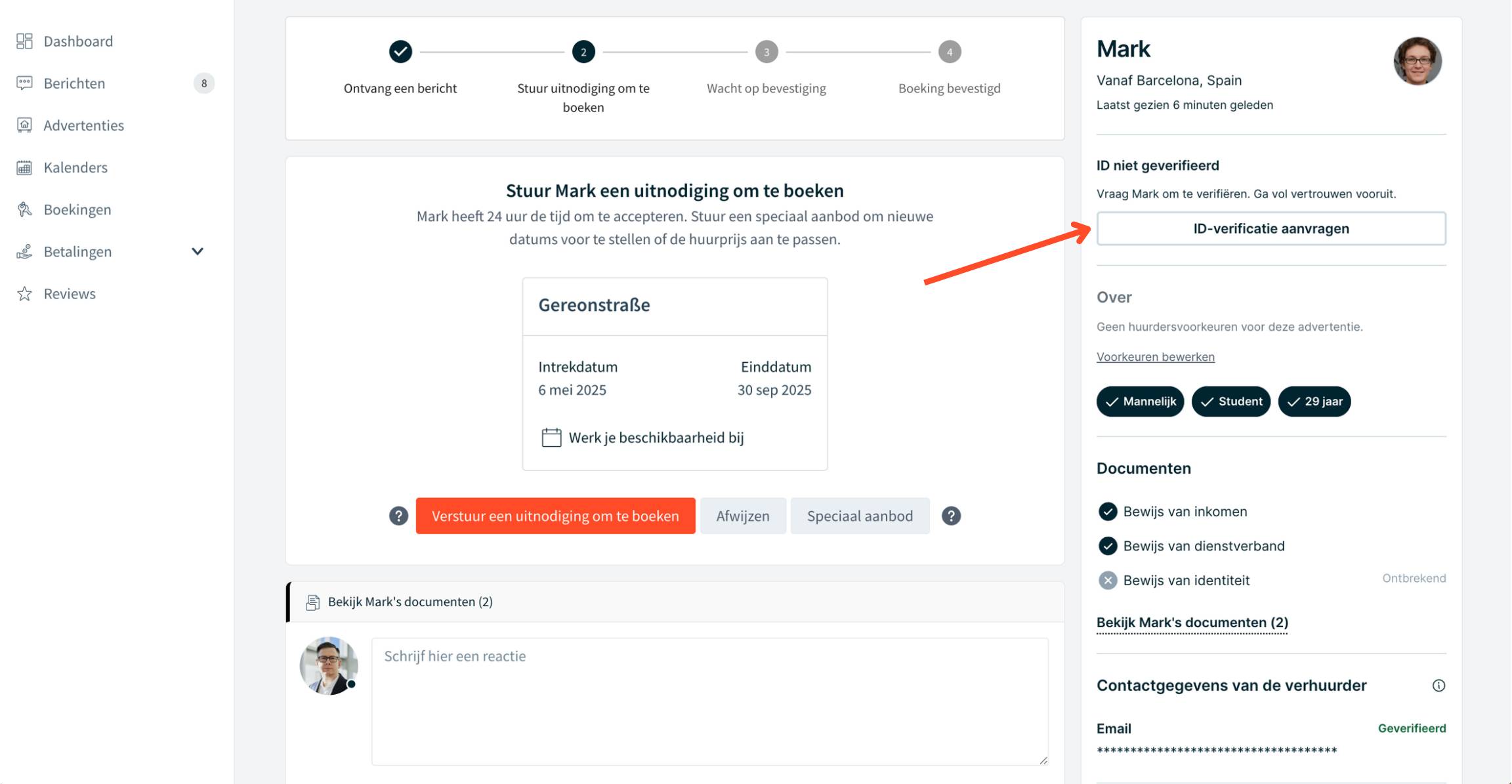The width and height of the screenshot is (1512, 784).
Task: Open Betalingen in the sidebar
Action: 77,251
